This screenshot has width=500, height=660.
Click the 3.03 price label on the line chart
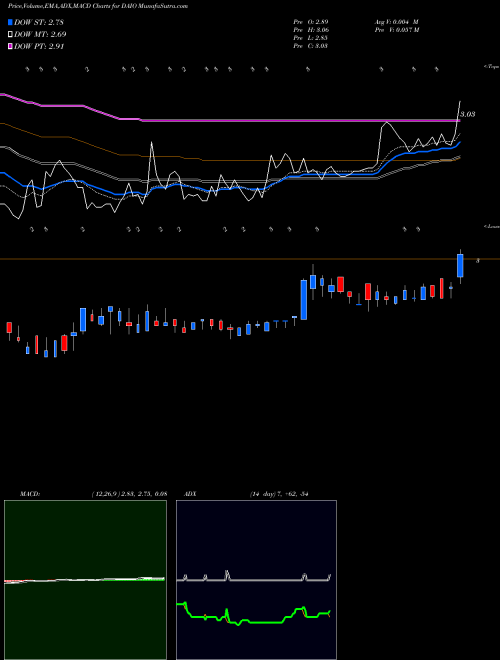point(468,114)
